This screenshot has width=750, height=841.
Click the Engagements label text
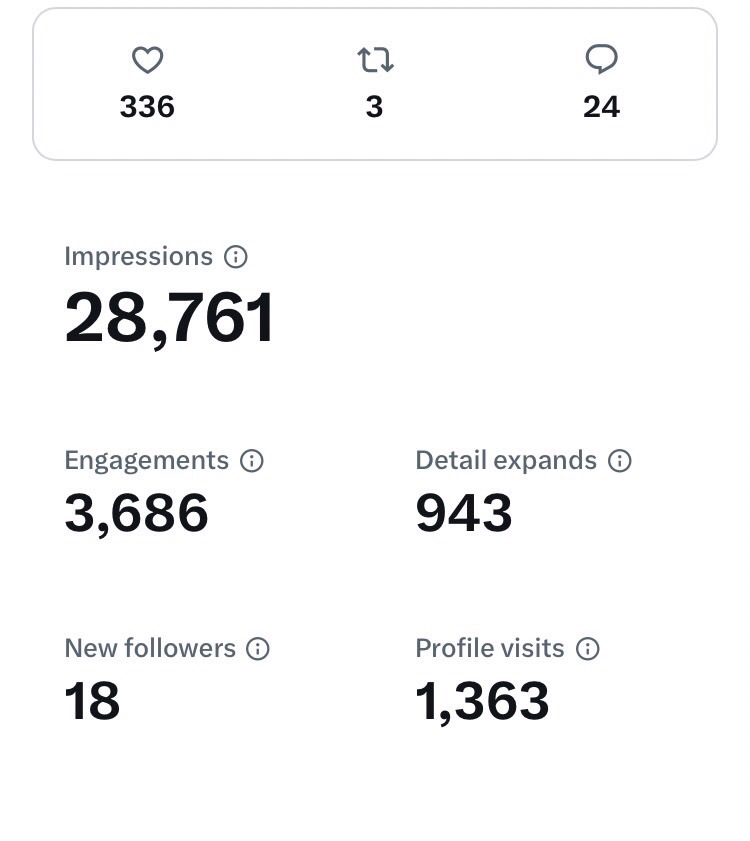(x=146, y=461)
